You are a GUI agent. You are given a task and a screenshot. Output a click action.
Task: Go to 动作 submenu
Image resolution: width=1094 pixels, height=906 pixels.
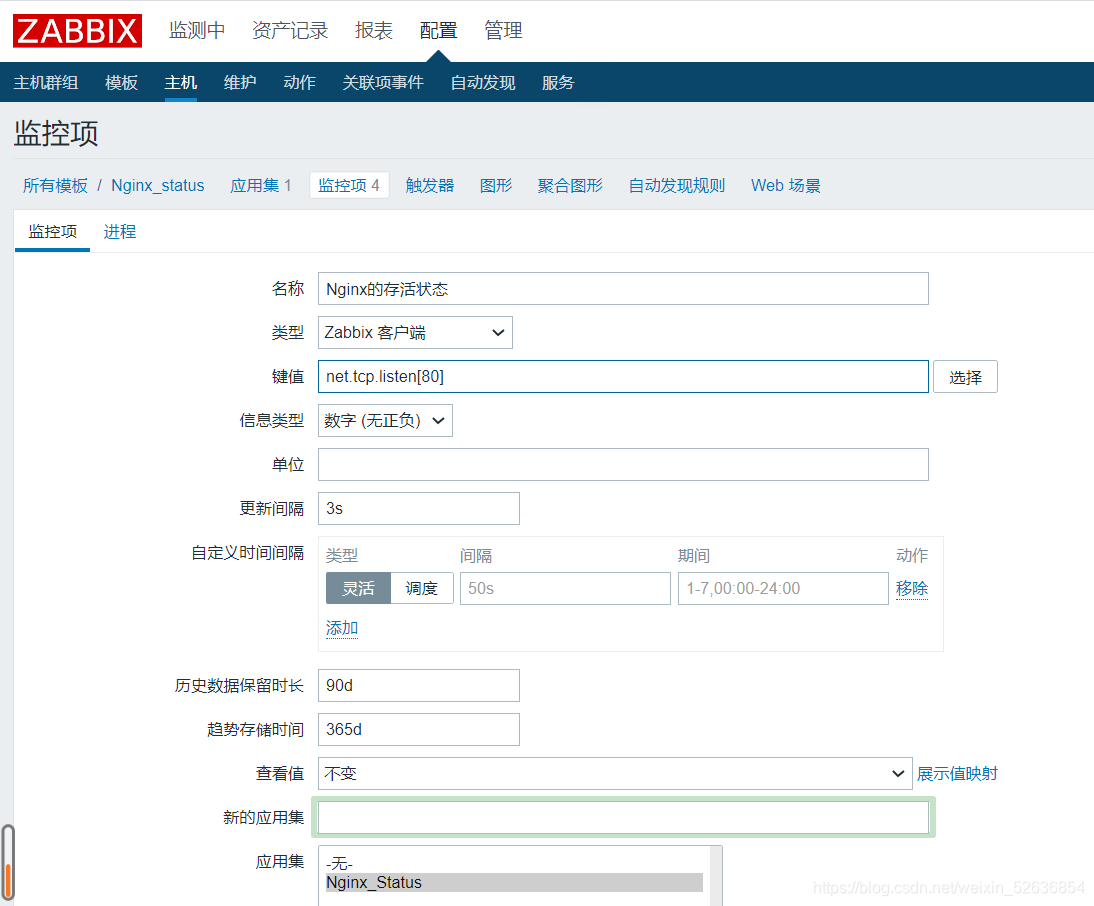pyautogui.click(x=299, y=82)
